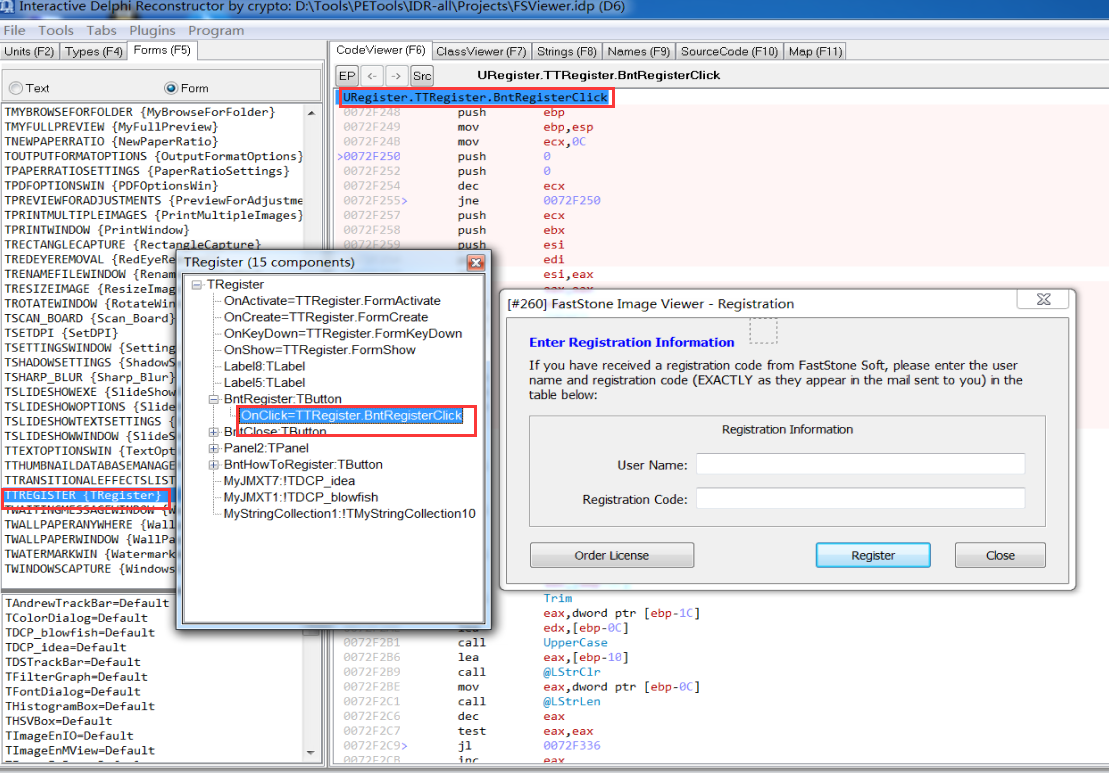Open the Tabs menu
The width and height of the screenshot is (1109, 776).
(x=101, y=30)
